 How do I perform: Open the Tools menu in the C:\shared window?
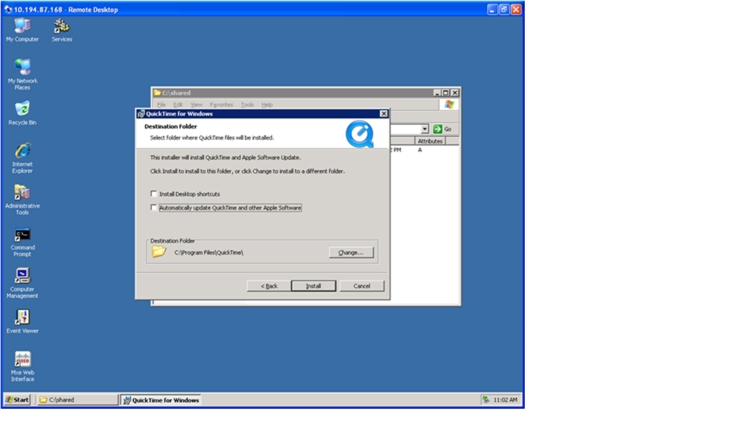247,105
